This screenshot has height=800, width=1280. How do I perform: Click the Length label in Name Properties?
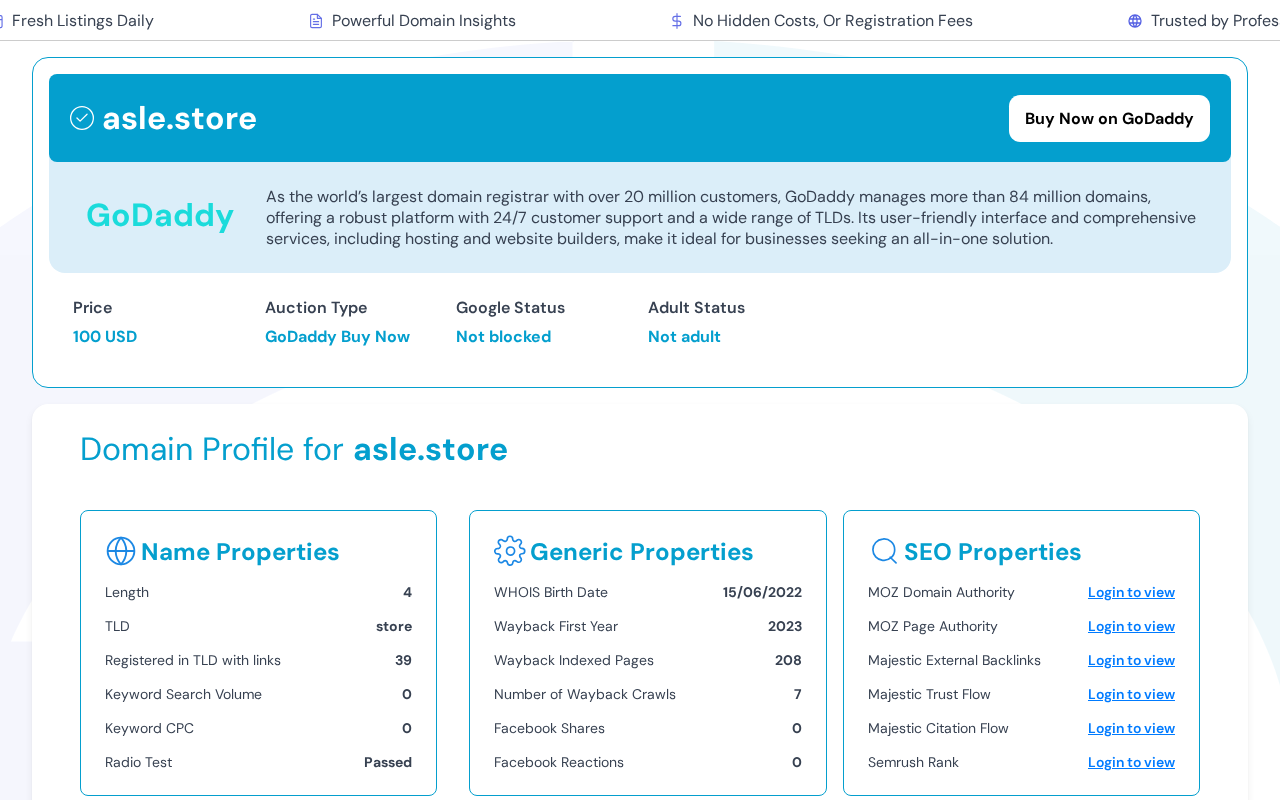click(127, 592)
